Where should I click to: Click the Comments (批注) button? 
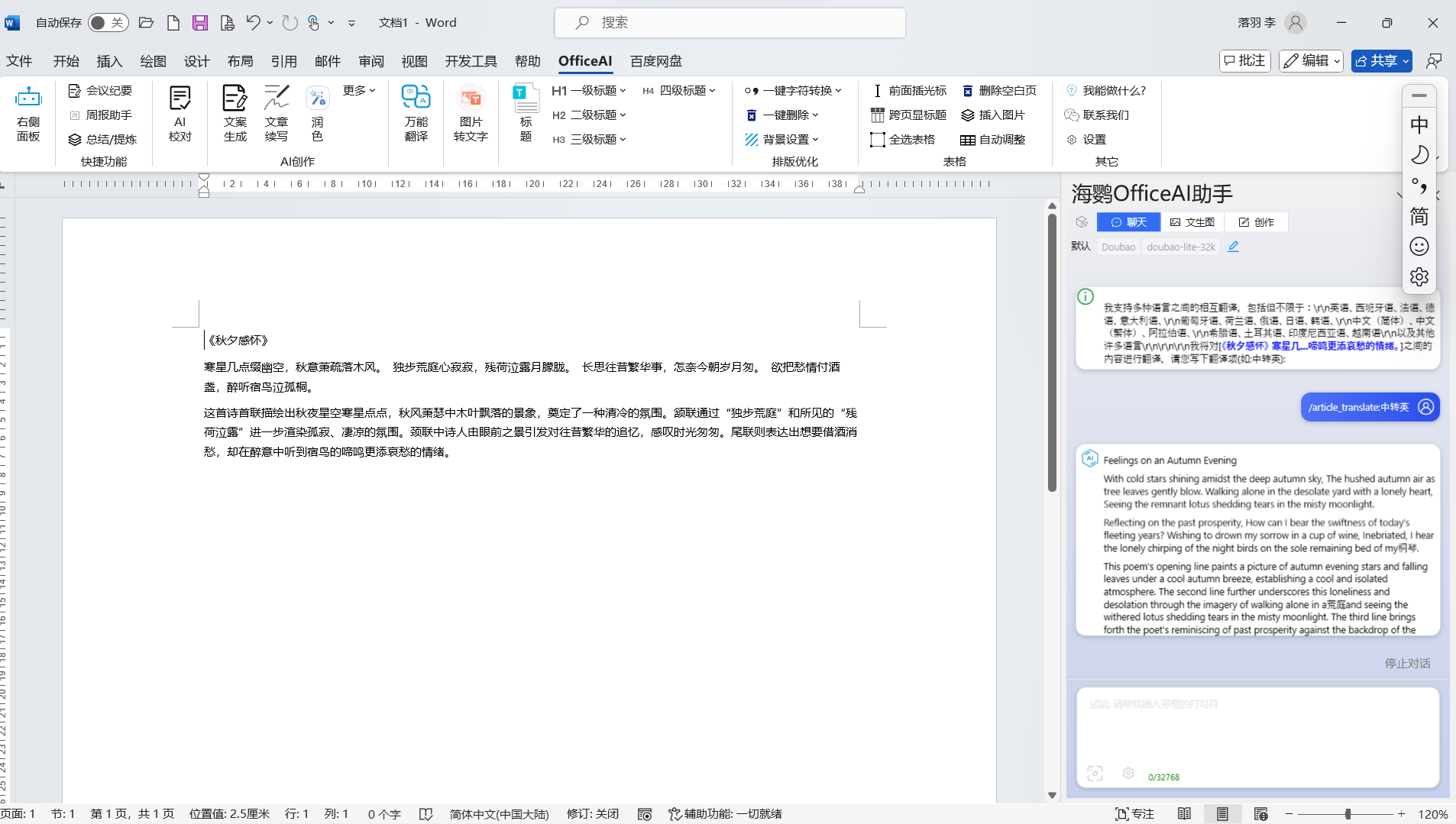point(1245,61)
